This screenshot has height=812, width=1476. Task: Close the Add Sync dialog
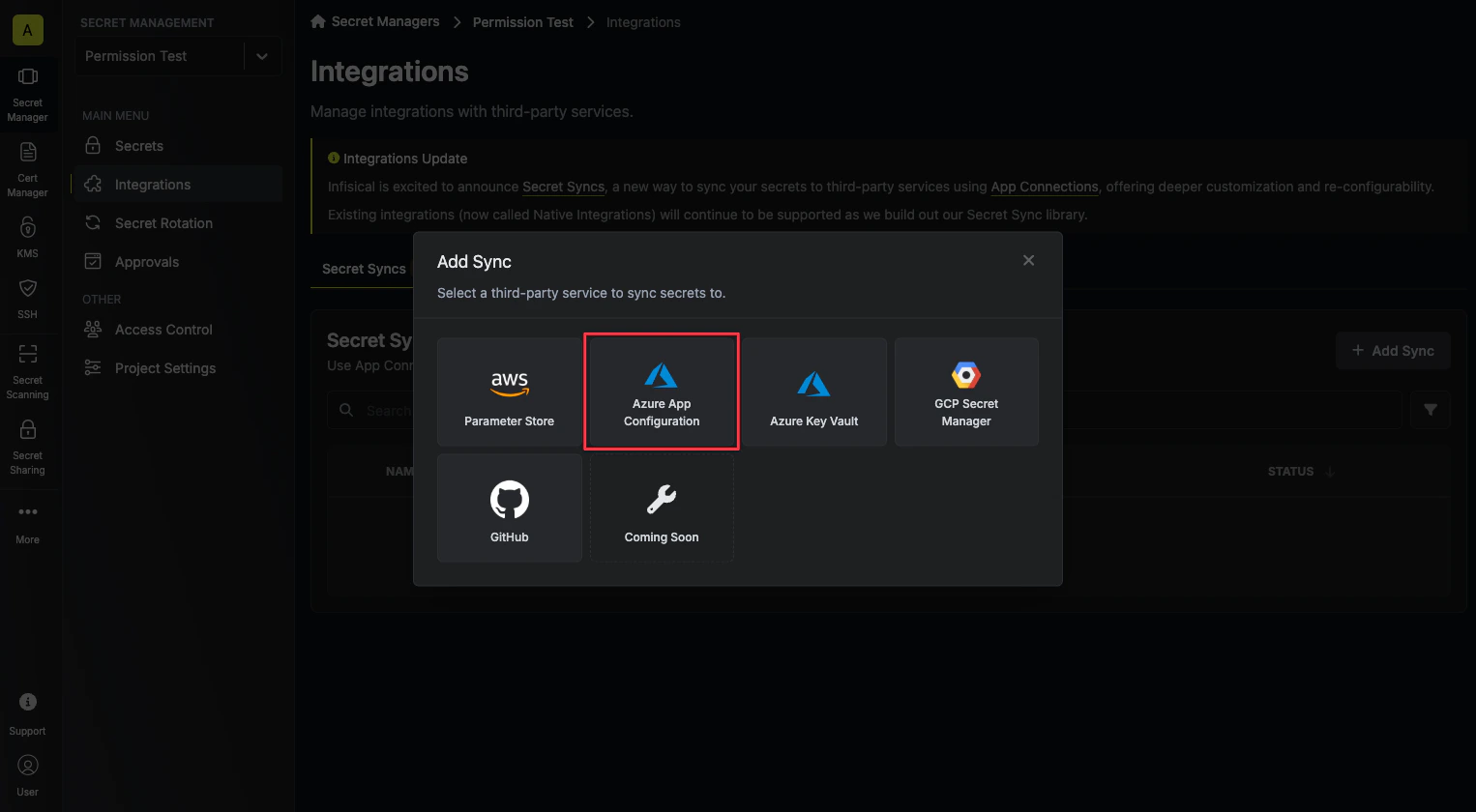[x=1028, y=260]
